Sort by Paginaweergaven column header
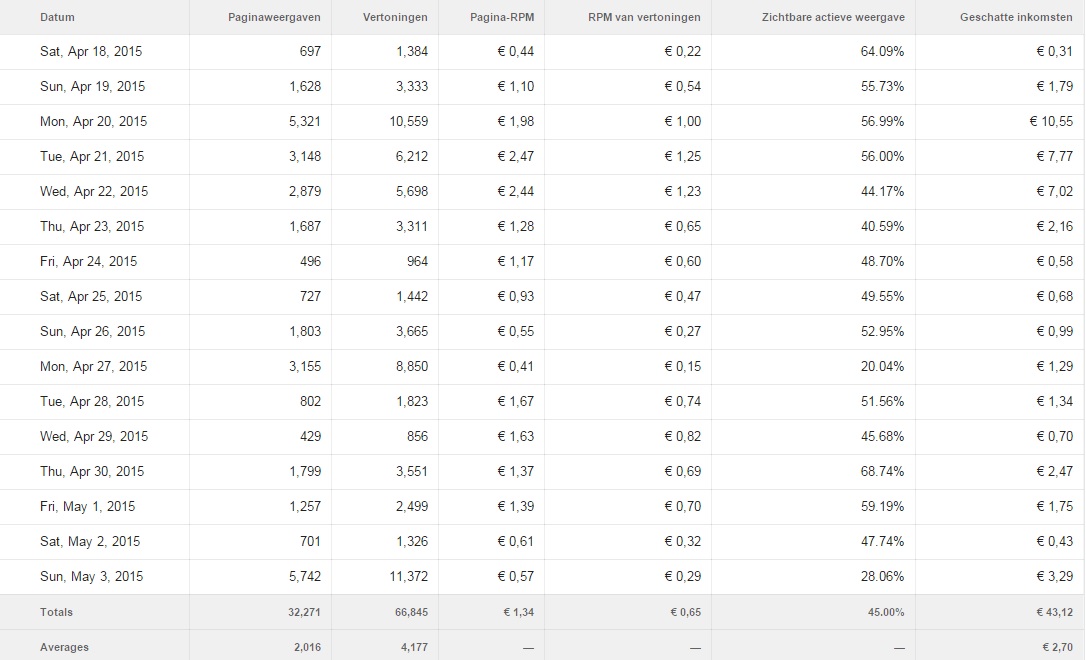1086x660 pixels. [274, 17]
